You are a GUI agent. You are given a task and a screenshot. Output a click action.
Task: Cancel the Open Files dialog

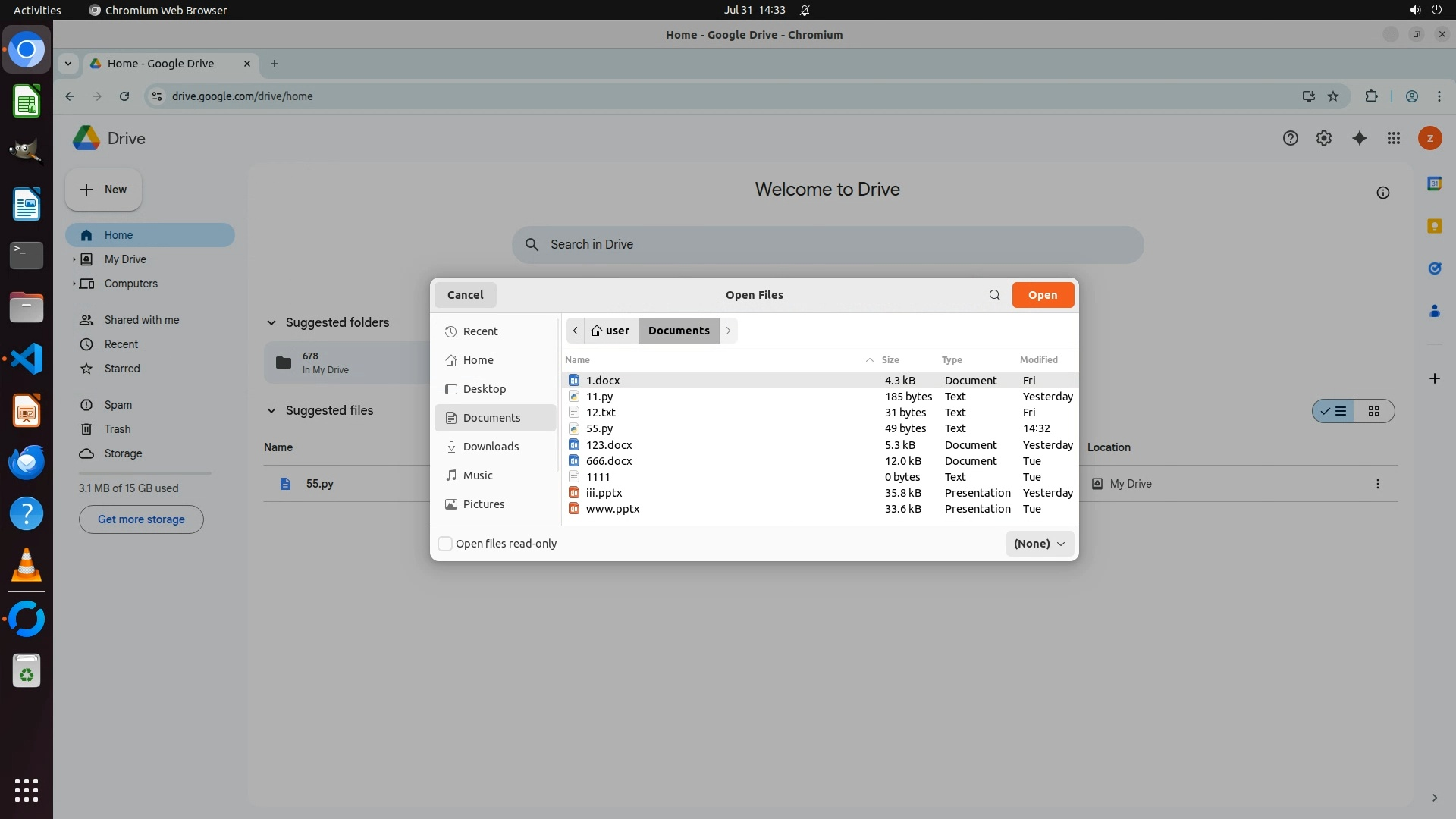(465, 295)
